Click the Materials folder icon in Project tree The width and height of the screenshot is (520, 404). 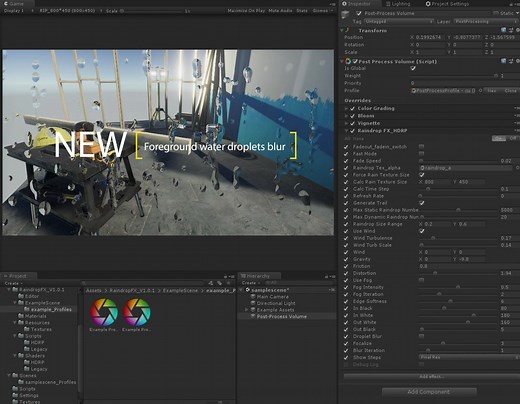click(x=21, y=316)
